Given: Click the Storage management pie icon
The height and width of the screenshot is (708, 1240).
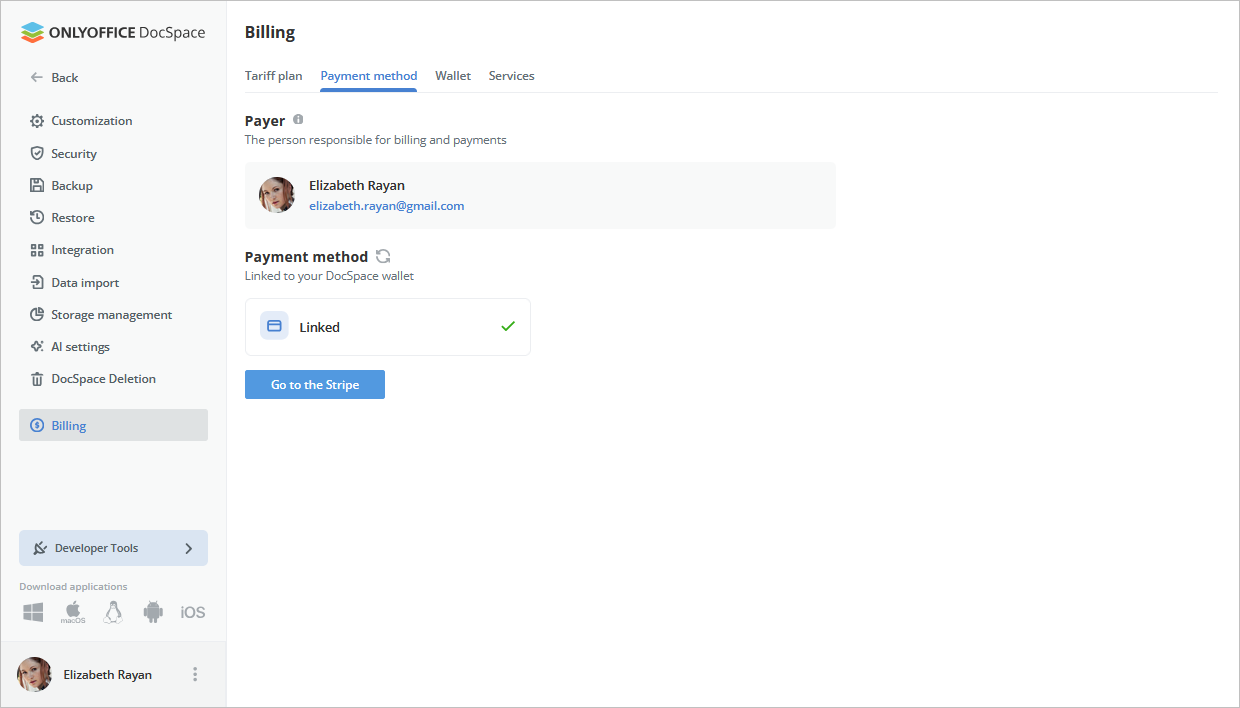Looking at the screenshot, I should pos(37,314).
